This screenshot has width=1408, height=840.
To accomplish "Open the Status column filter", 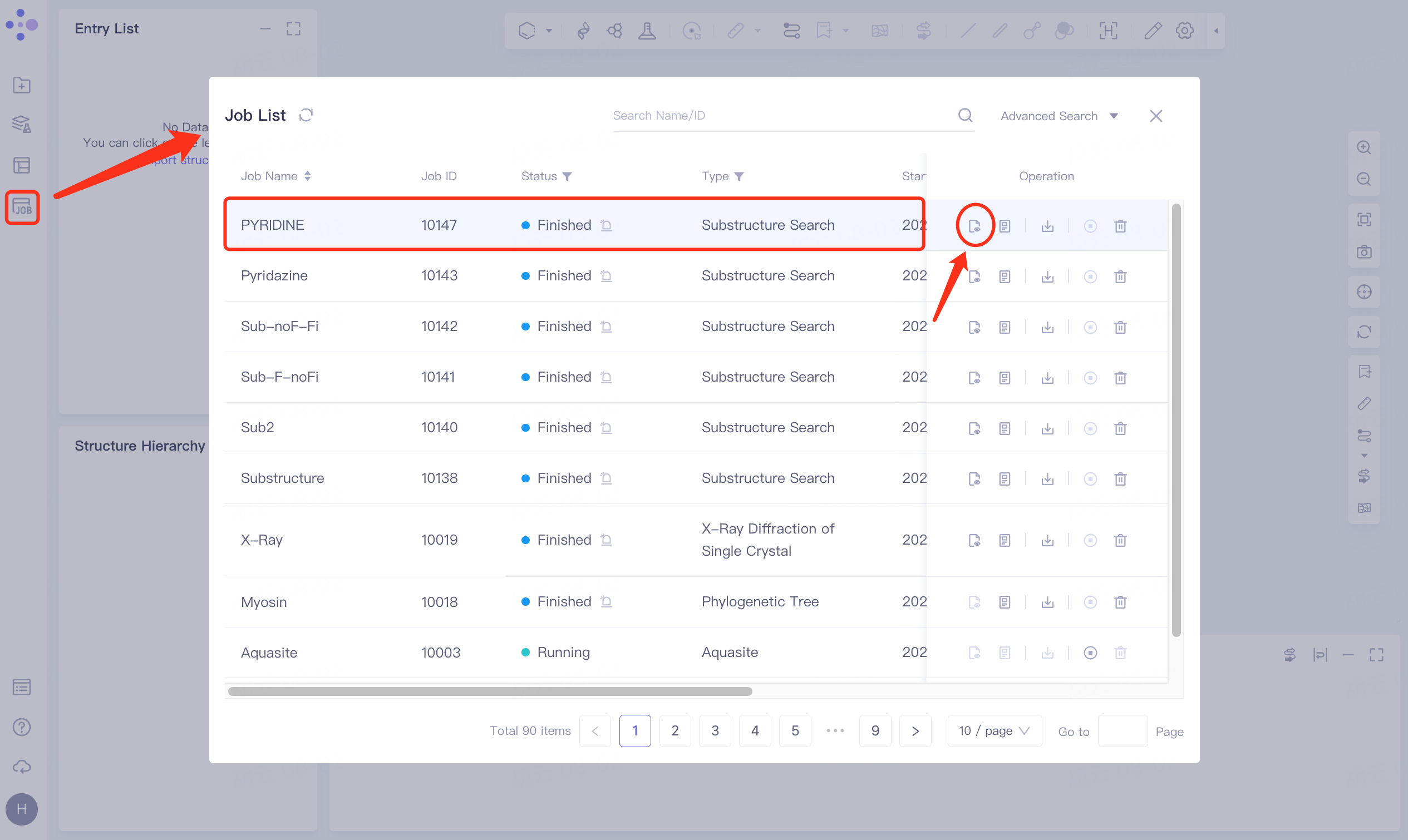I will tap(567, 176).
